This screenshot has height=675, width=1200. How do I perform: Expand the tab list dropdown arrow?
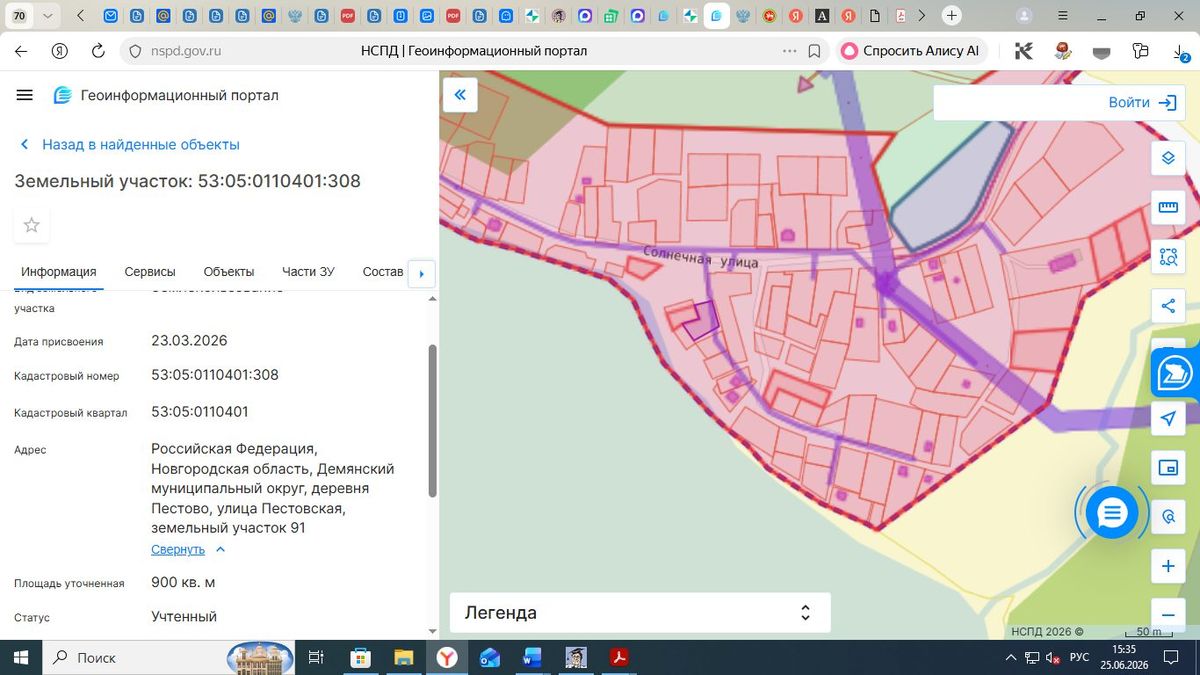pos(47,16)
